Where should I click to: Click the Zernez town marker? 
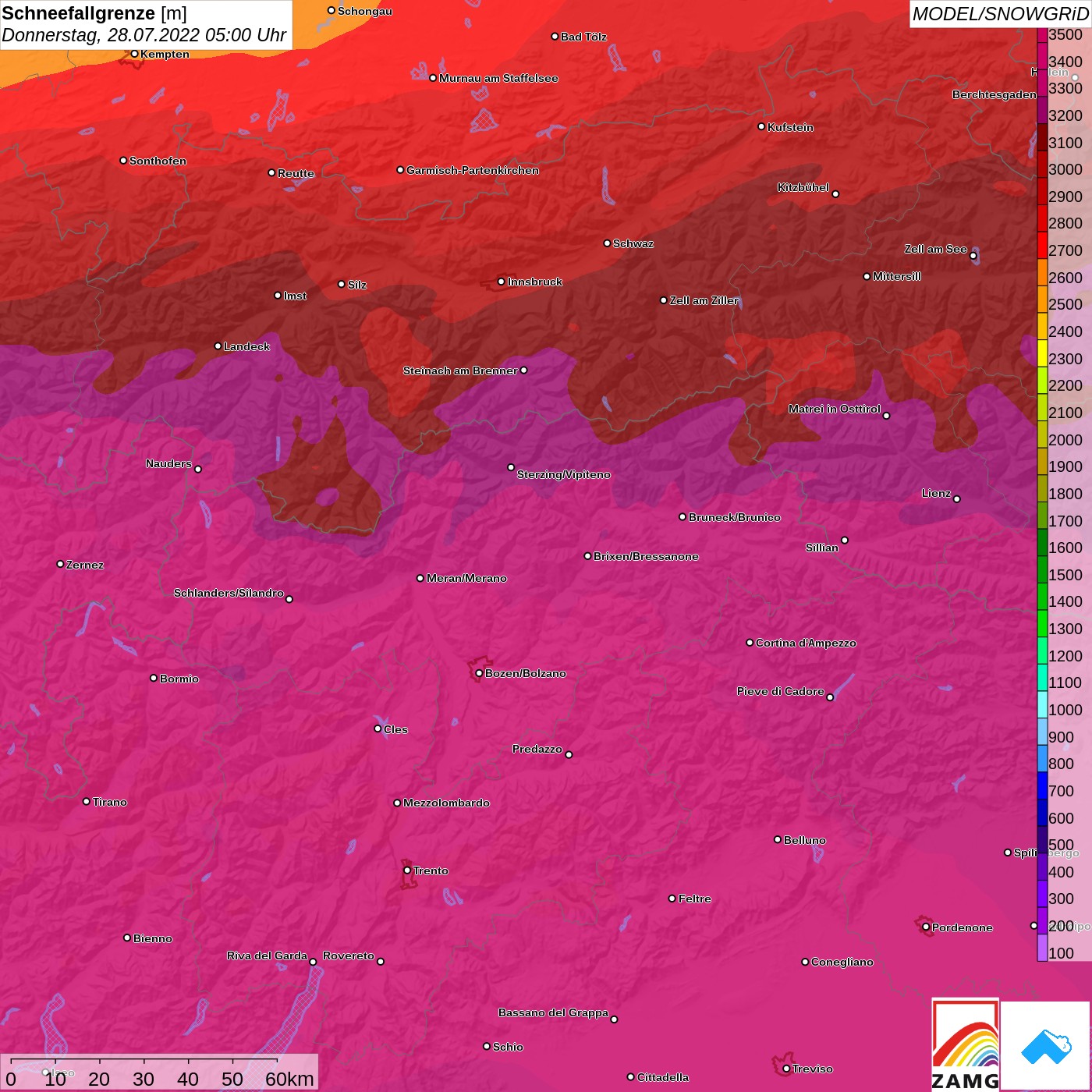click(x=60, y=564)
